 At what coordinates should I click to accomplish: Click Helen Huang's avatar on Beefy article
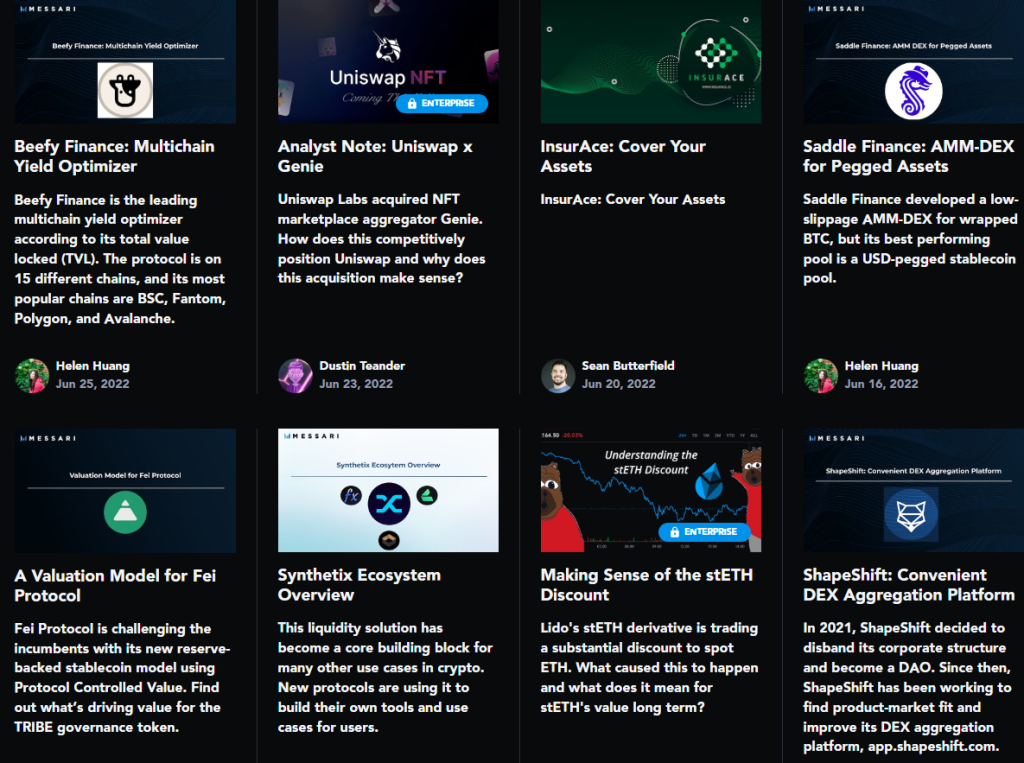31,375
